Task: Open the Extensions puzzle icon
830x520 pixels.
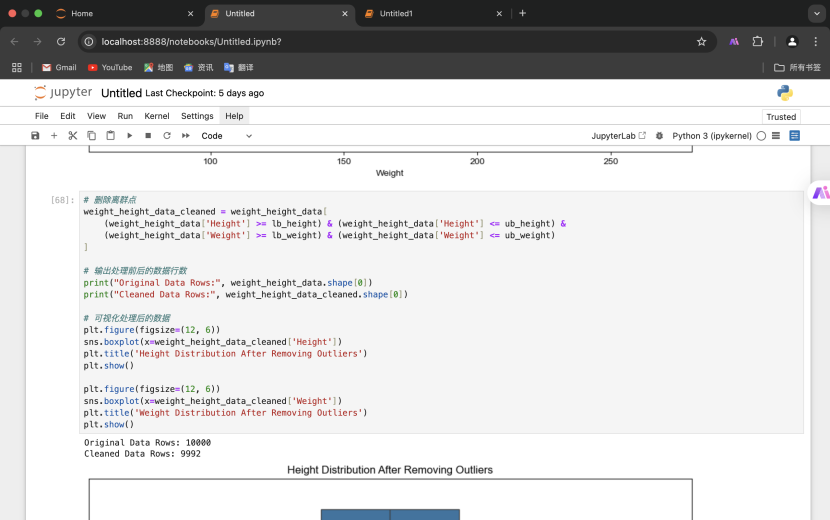Action: point(757,41)
